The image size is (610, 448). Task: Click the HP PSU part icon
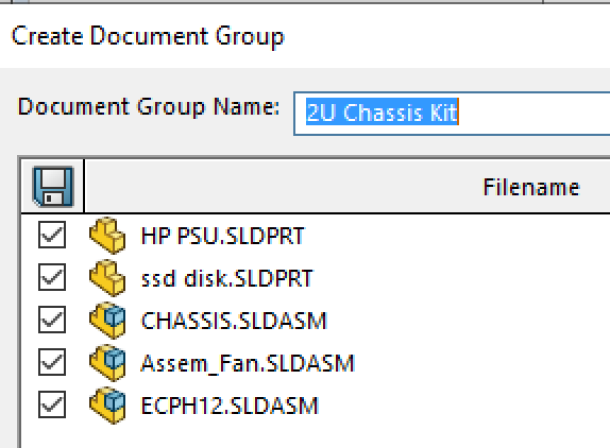click(105, 236)
